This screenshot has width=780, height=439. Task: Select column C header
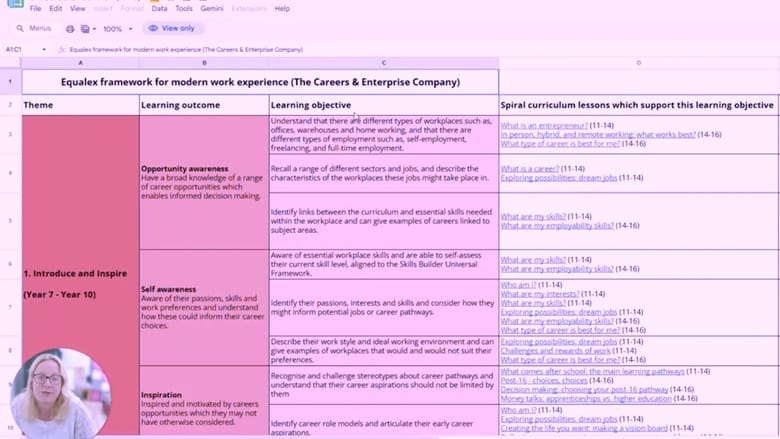(x=384, y=63)
